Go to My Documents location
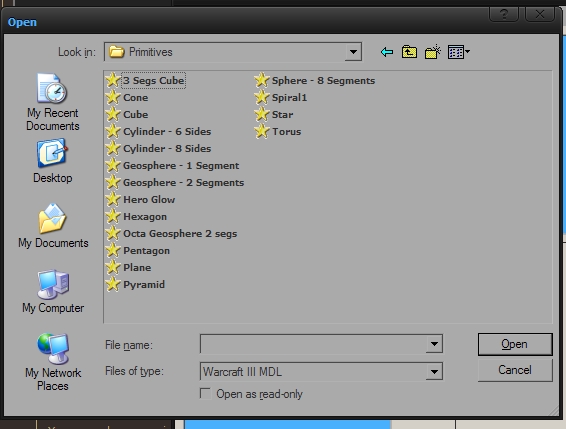 [x=53, y=226]
